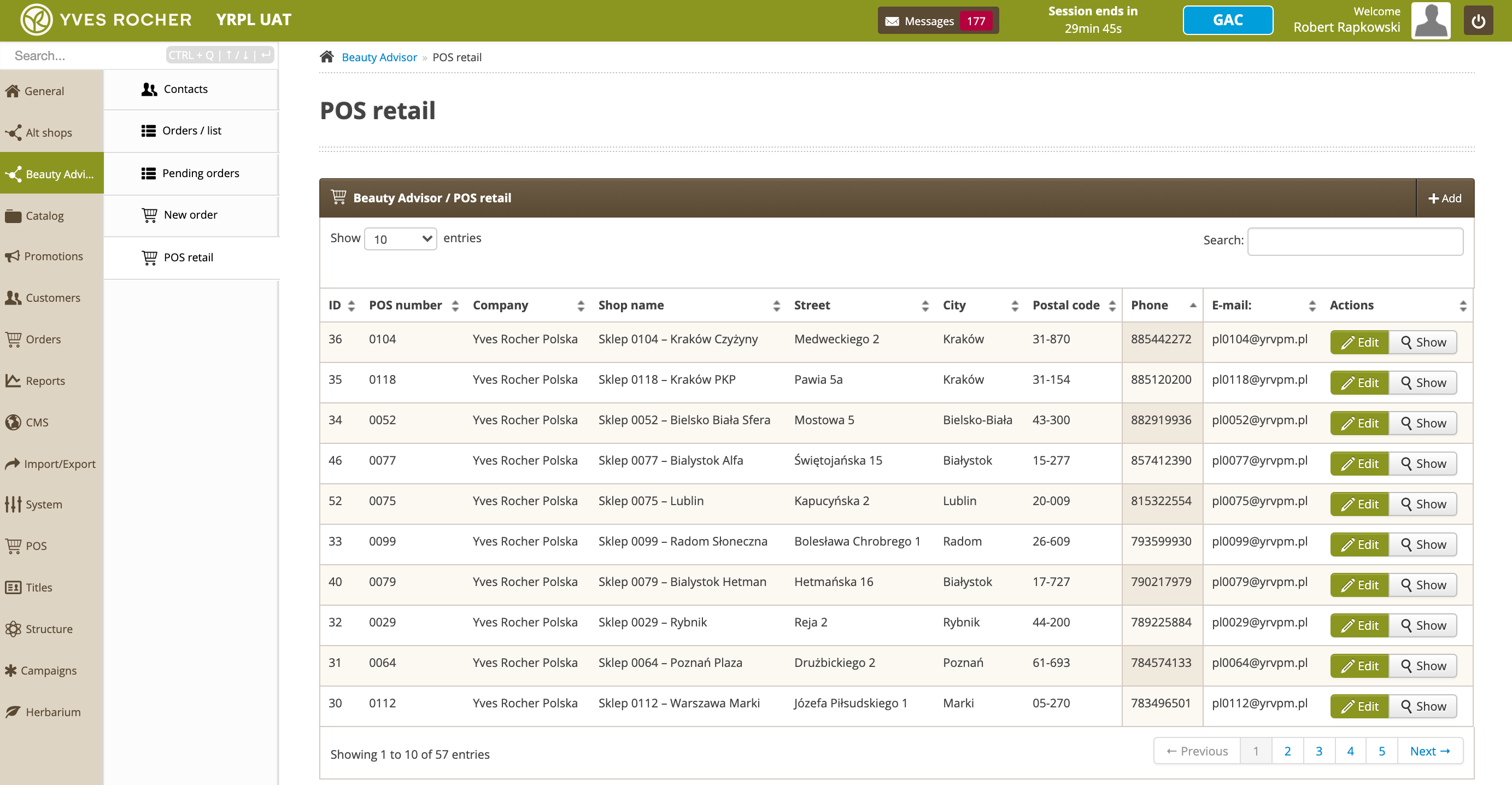Viewport: 1512px width, 785px height.
Task: Click the Structure gear icon
Action: tap(13, 629)
